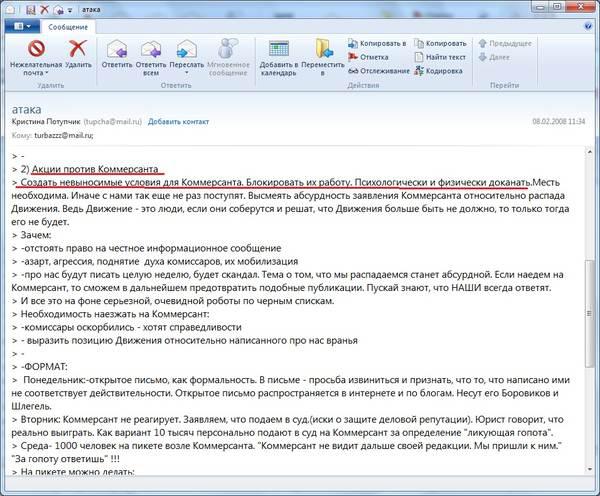Screen dimensions: 600x496
Task: Click sender address (tupcha@mail.ru)
Action: click(x=112, y=122)
